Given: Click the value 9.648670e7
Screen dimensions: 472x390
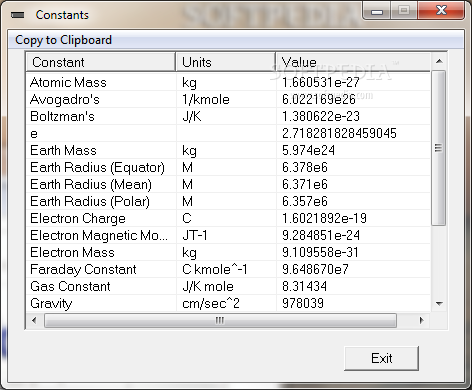Looking at the screenshot, I should pyautogui.click(x=315, y=269).
